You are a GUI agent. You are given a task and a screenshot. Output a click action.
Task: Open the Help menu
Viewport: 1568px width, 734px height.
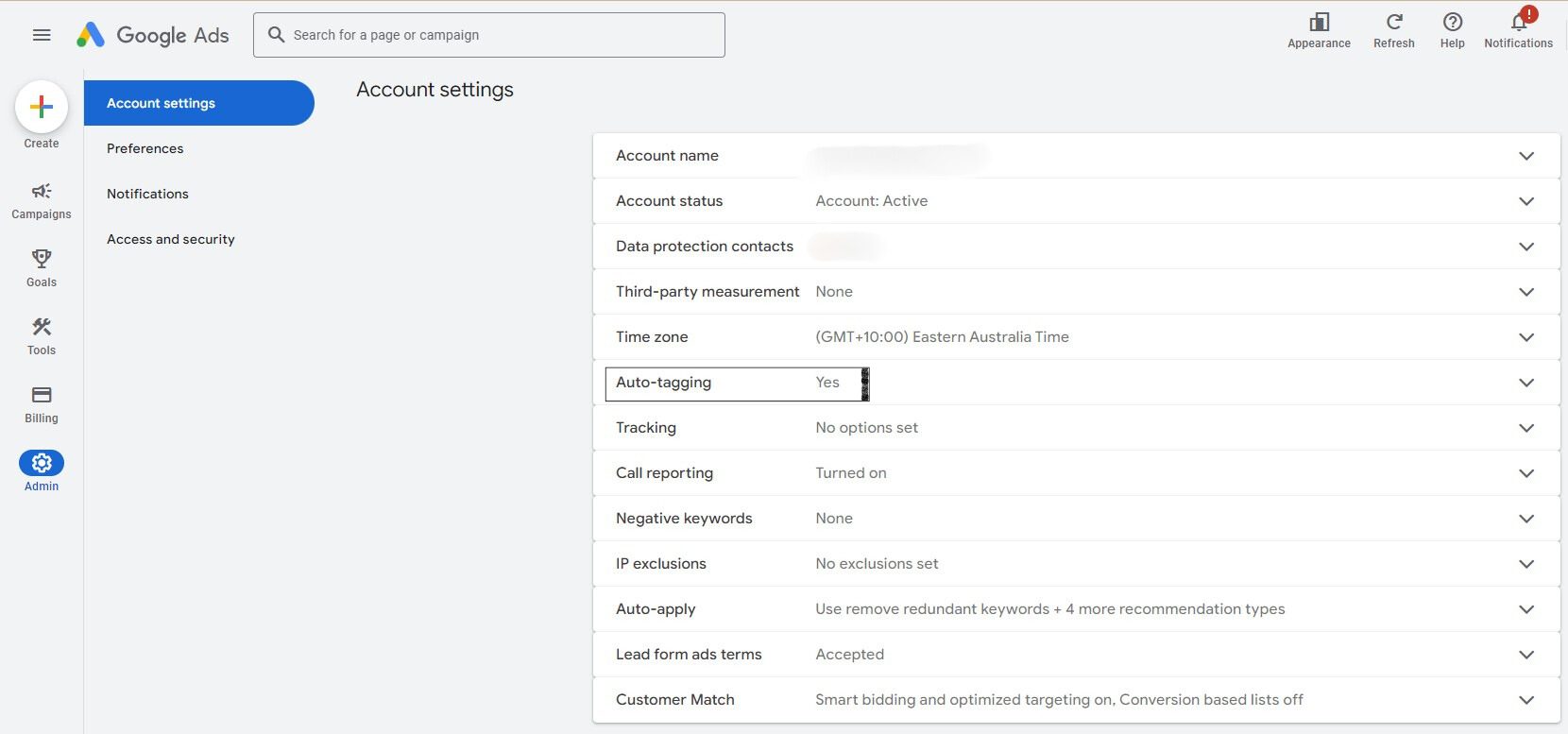point(1452,30)
